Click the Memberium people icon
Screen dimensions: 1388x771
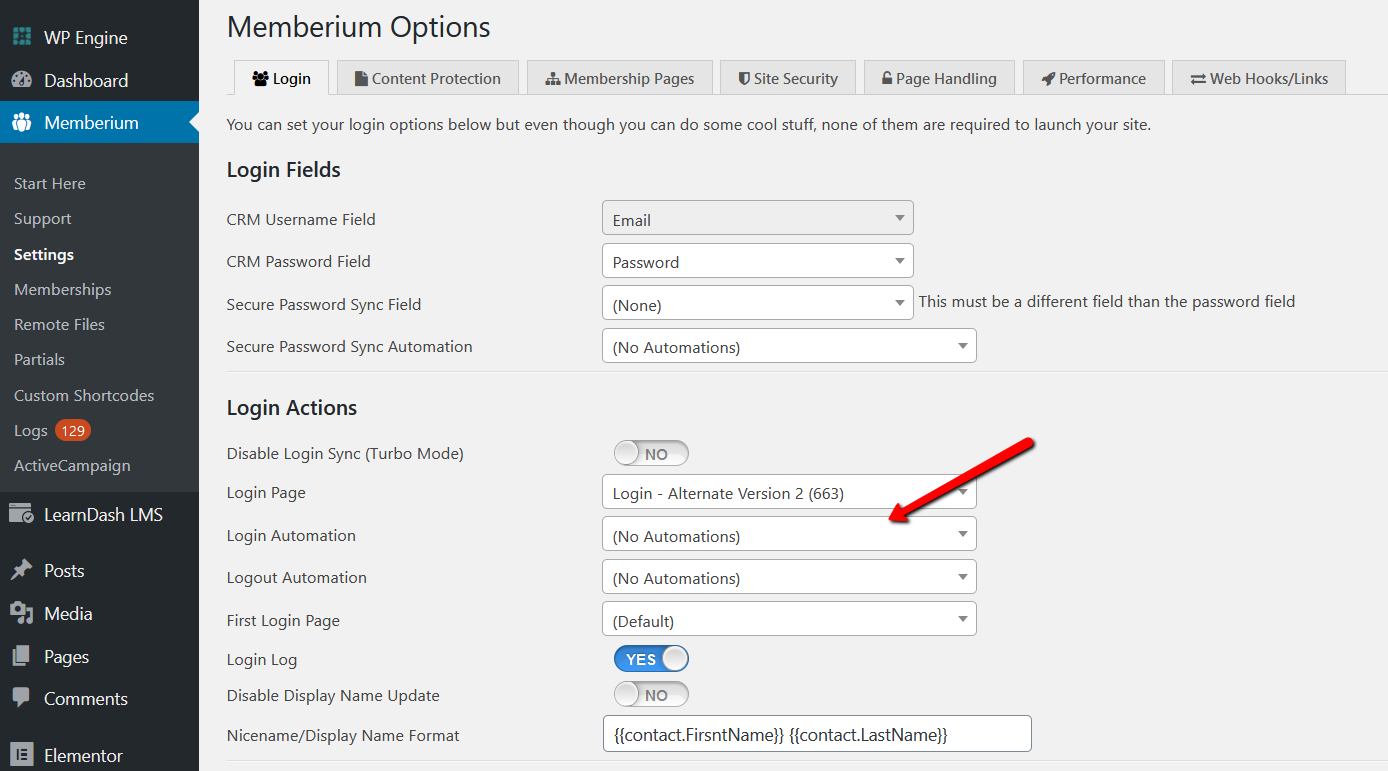(x=21, y=123)
